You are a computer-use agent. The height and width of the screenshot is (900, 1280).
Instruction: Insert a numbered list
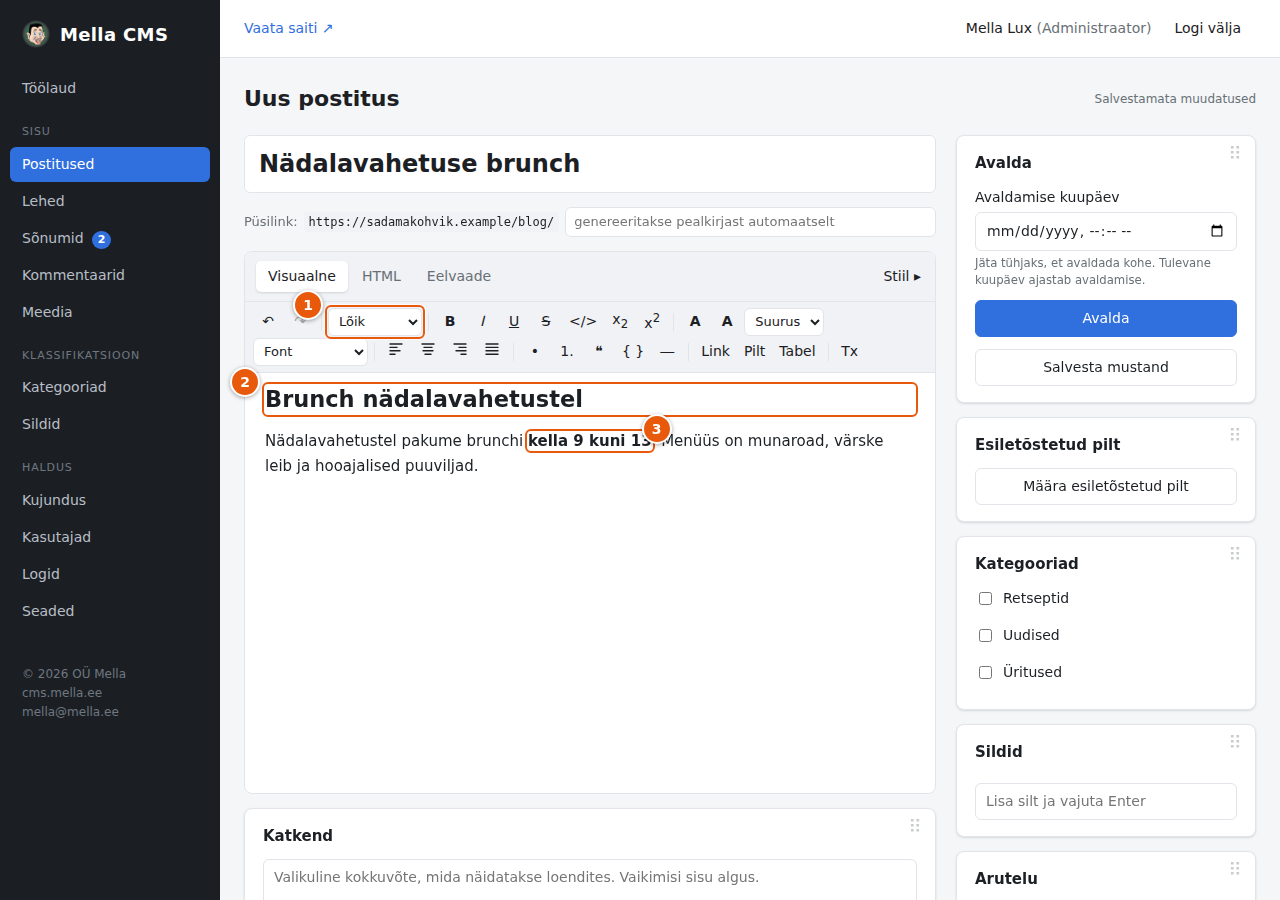[x=567, y=351]
